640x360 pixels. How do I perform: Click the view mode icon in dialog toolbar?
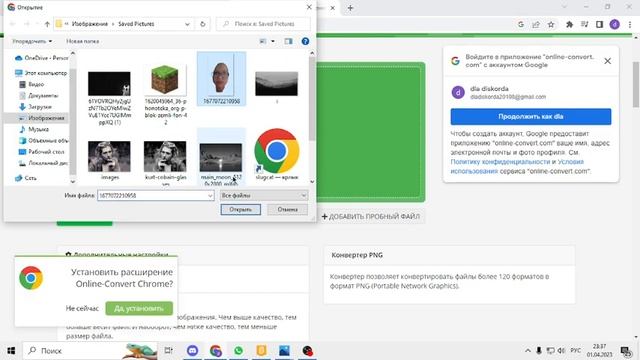pos(263,41)
